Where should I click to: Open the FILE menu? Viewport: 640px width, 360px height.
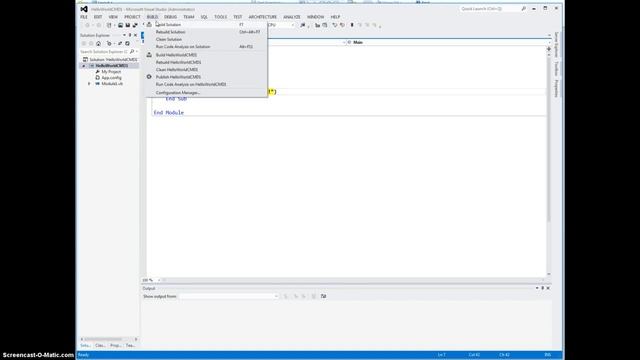coord(84,17)
